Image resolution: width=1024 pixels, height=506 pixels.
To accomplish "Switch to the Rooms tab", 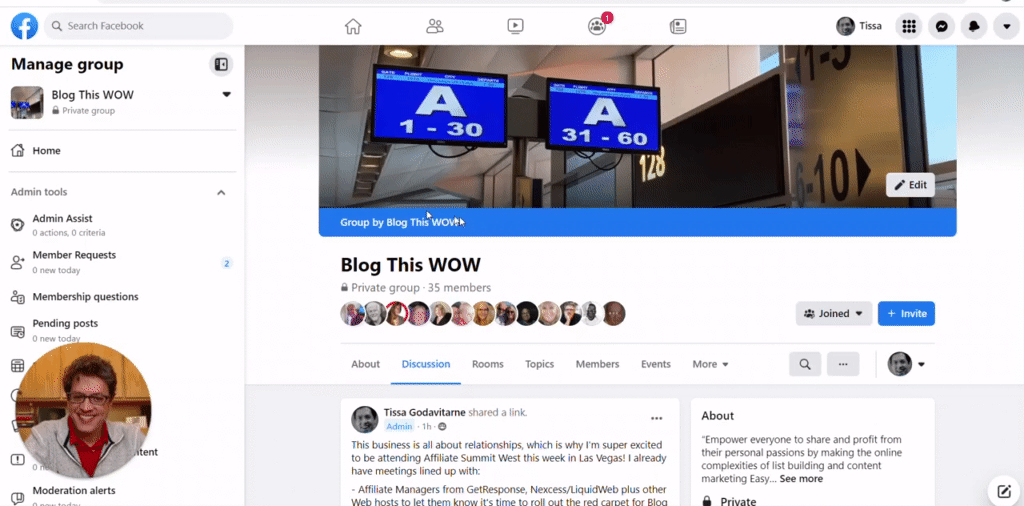I will click(x=487, y=364).
